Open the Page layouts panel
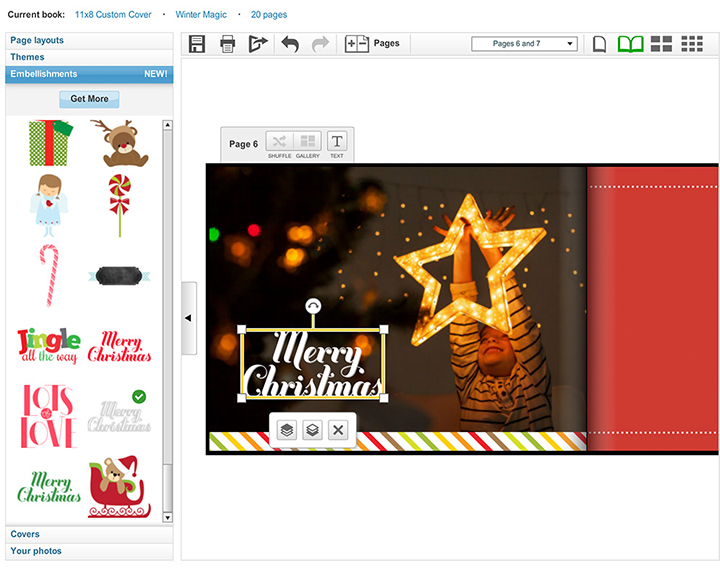The image size is (720, 576). [x=89, y=40]
